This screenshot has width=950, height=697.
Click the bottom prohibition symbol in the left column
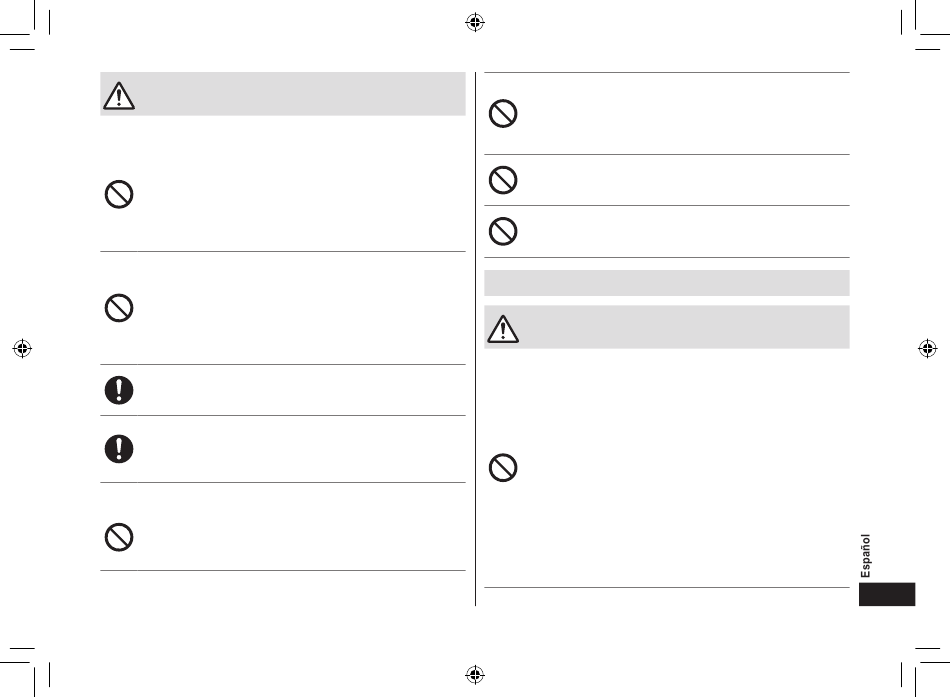point(119,537)
